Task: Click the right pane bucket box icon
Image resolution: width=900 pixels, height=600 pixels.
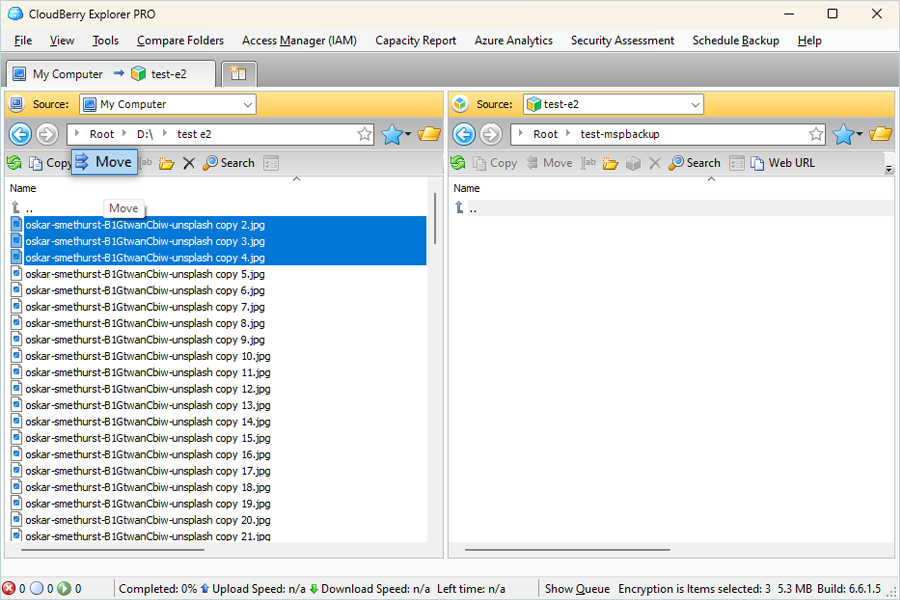Action: pyautogui.click(x=633, y=163)
